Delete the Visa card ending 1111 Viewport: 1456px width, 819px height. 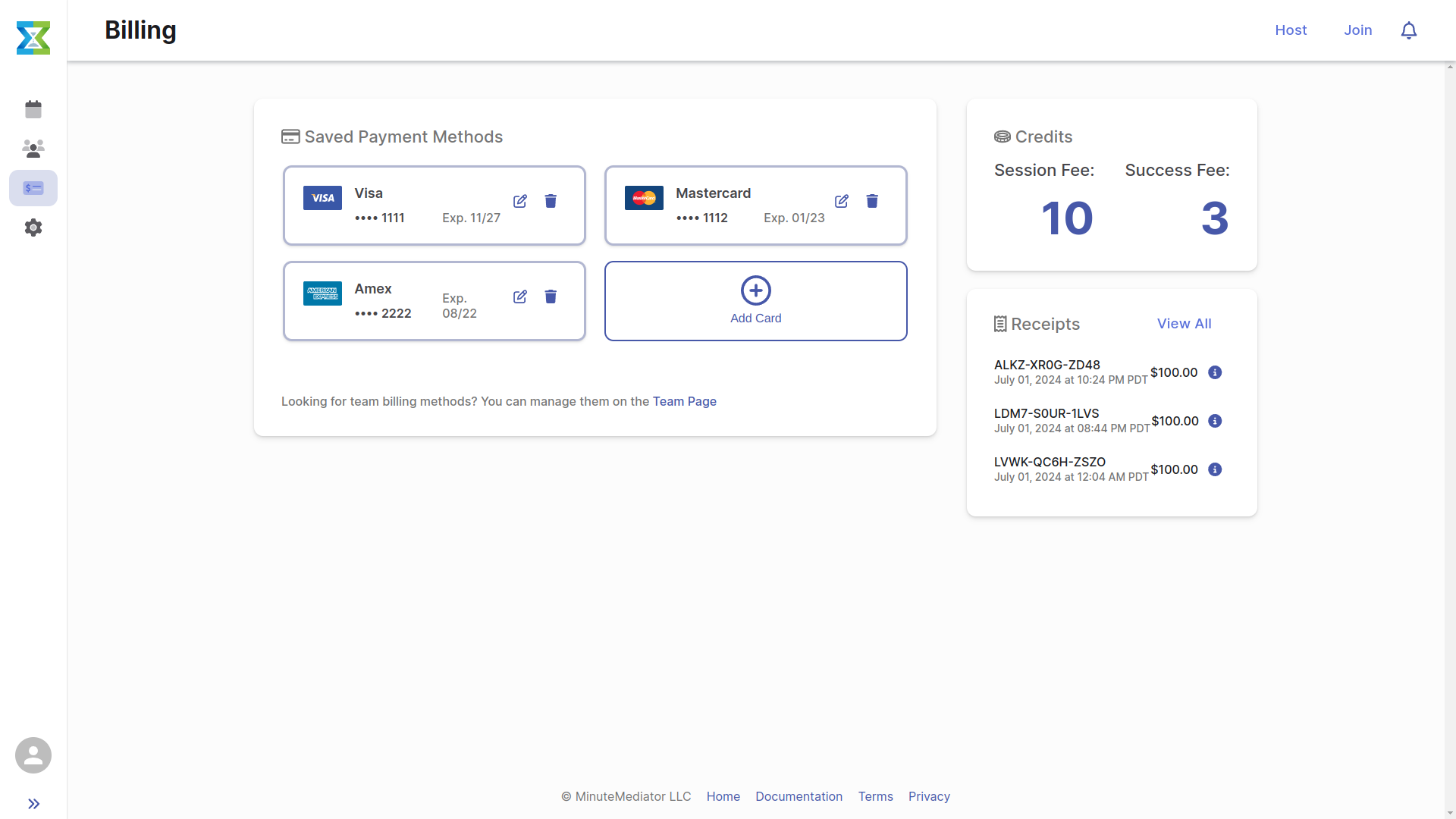pos(551,201)
